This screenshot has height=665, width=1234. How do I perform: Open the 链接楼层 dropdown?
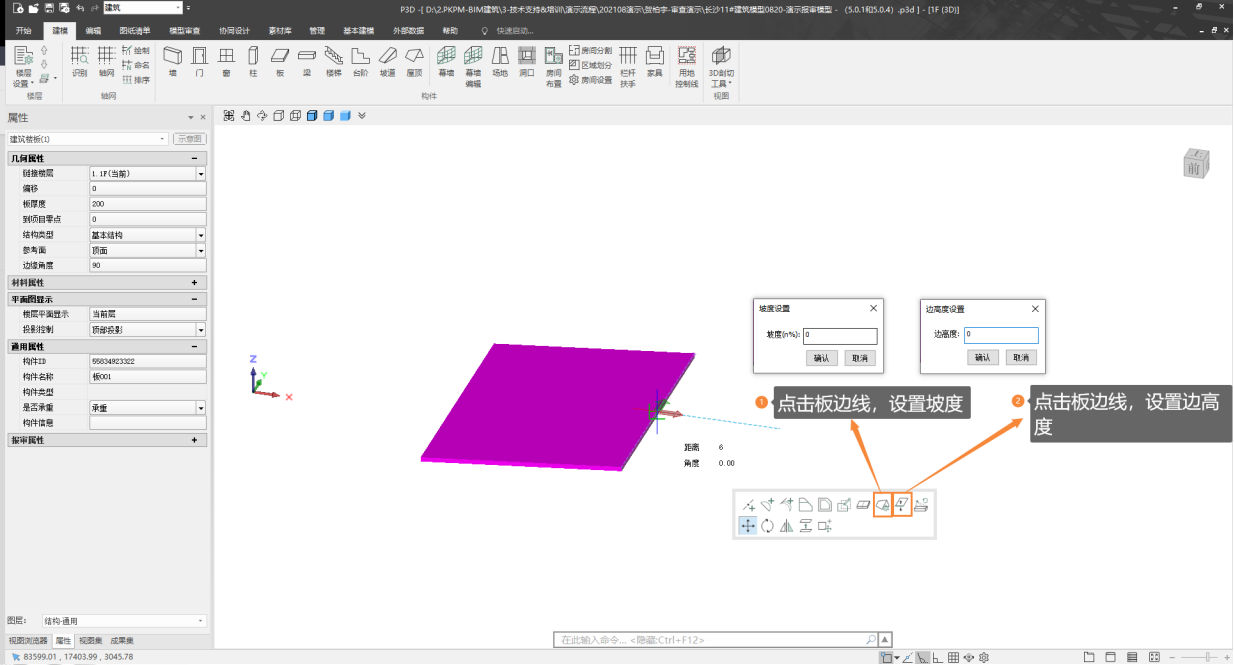[200, 173]
